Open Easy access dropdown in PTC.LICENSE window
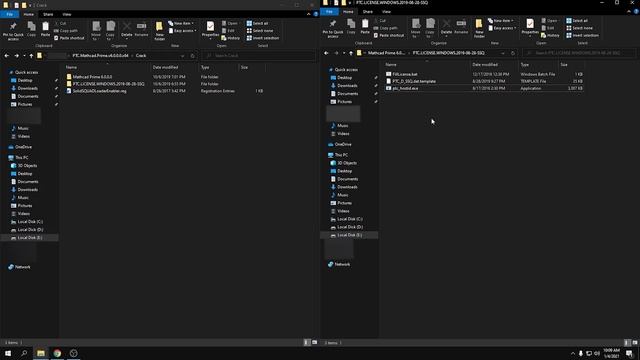The width and height of the screenshot is (640, 360). tap(502, 28)
